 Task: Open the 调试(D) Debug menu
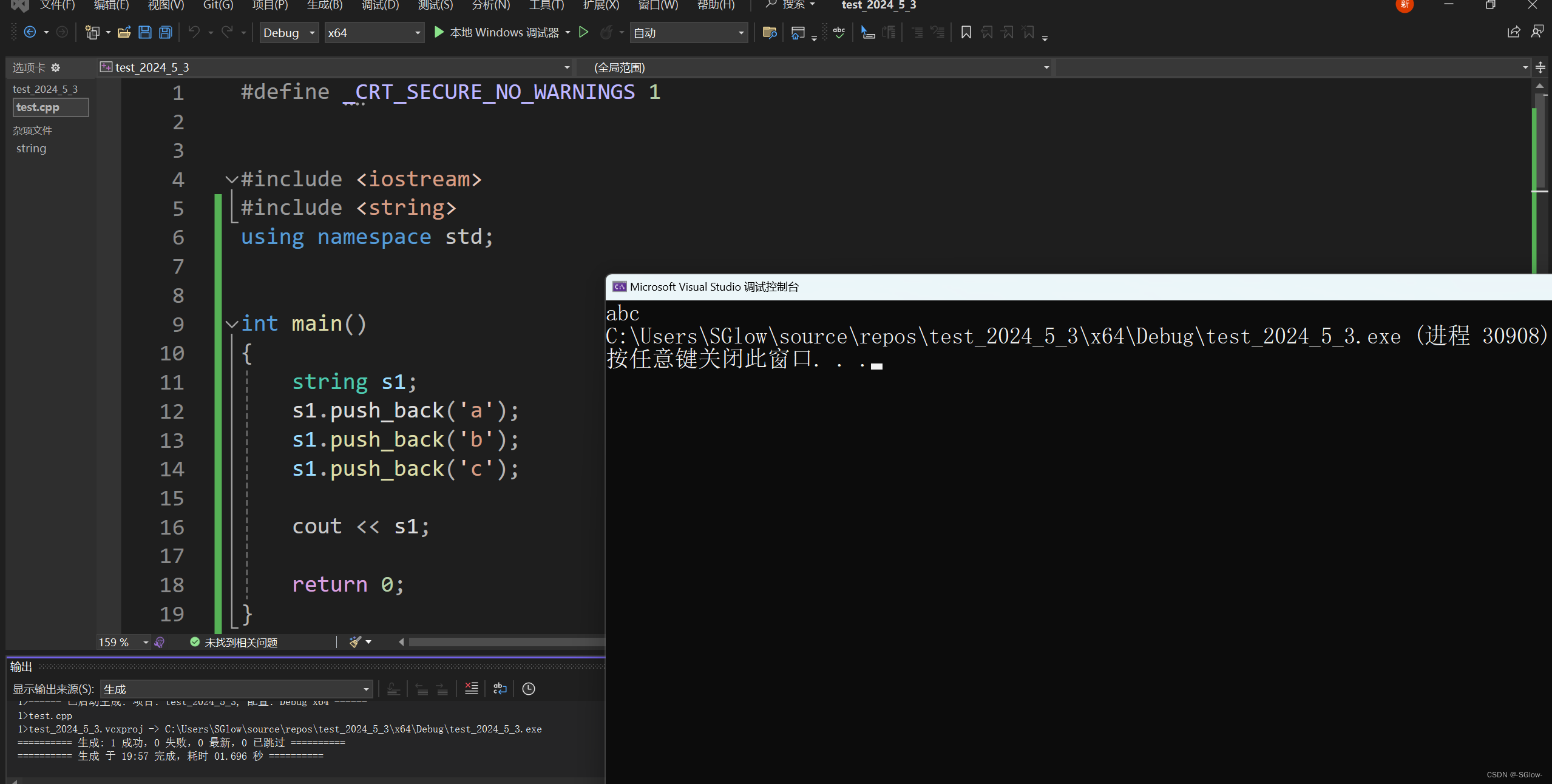(380, 5)
